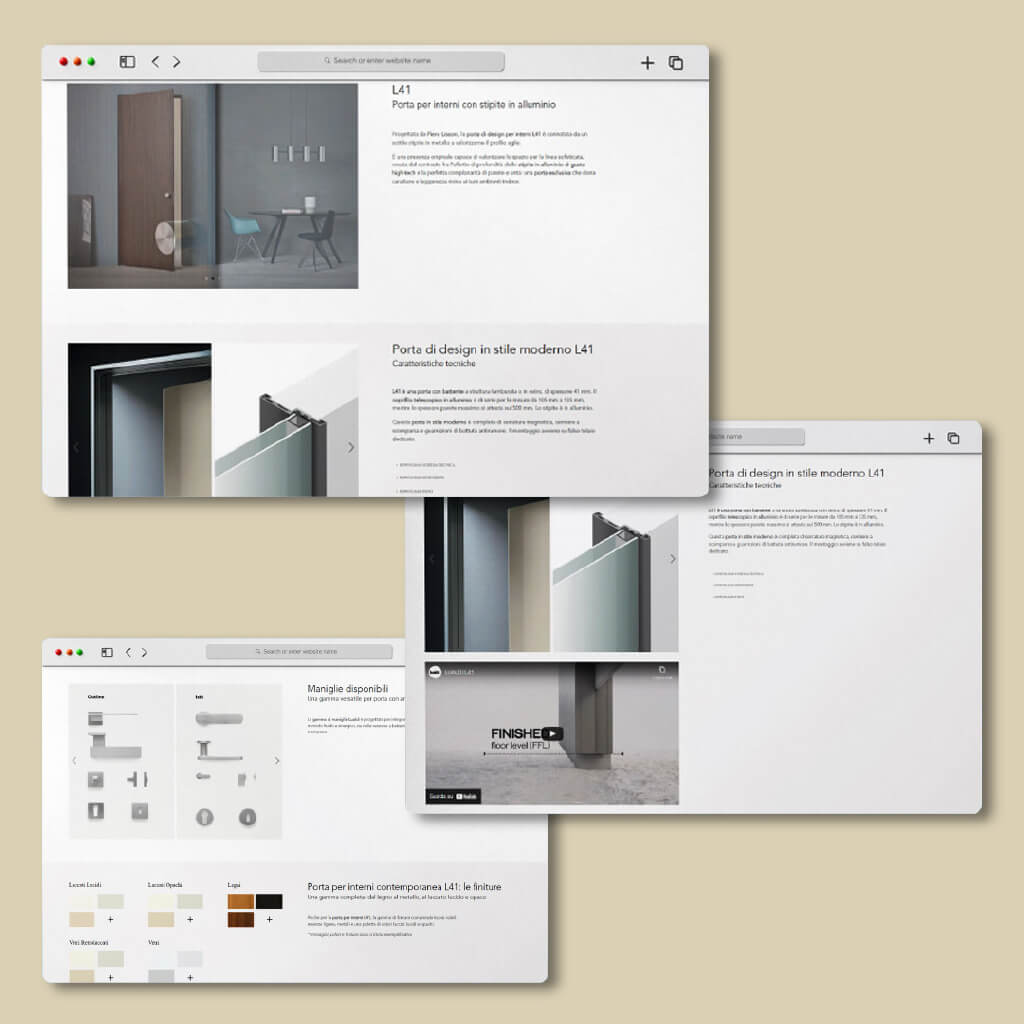Show next handle set in Maniglie carousel

click(277, 761)
